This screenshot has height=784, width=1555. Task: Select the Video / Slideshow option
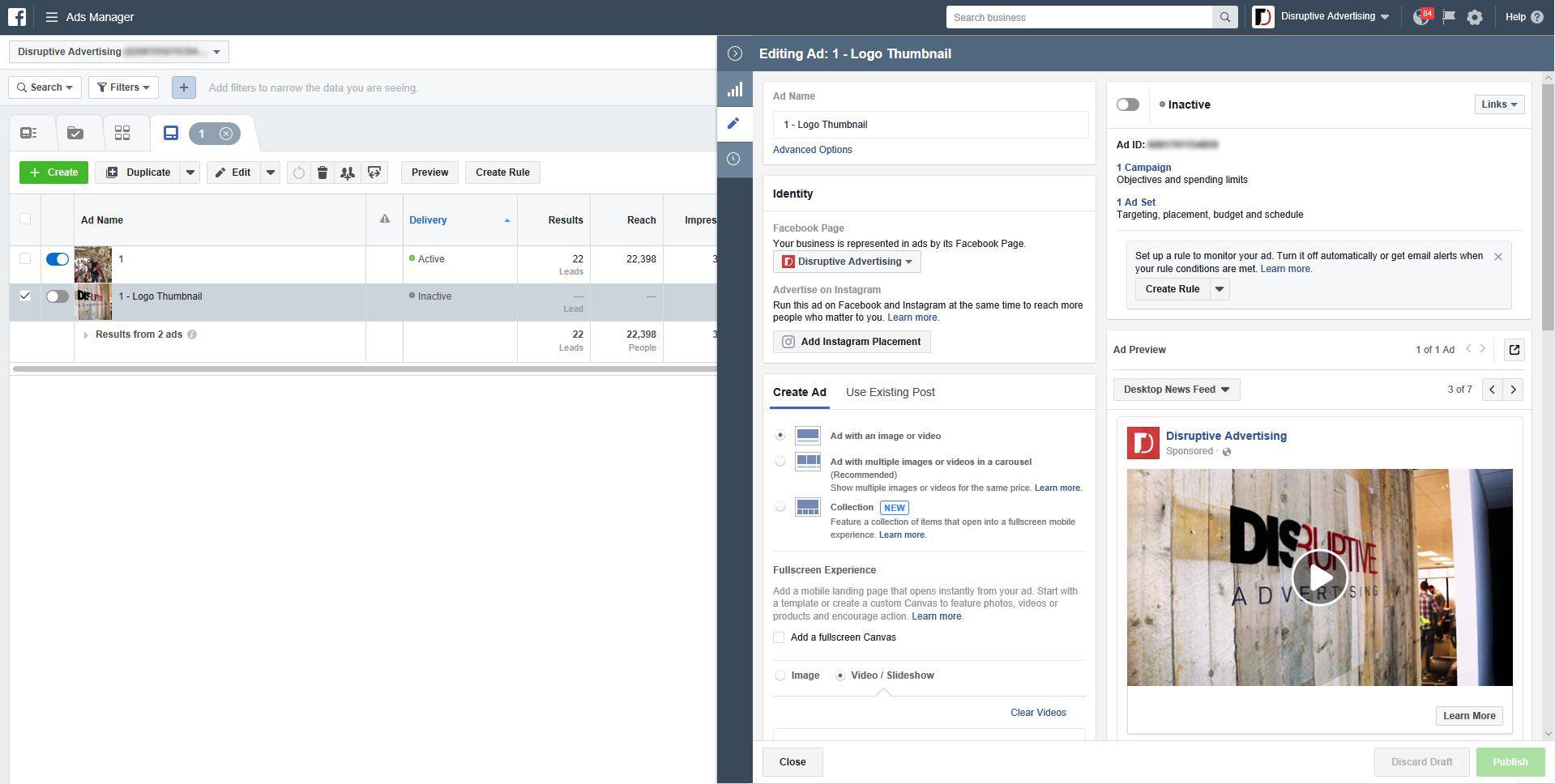840,675
